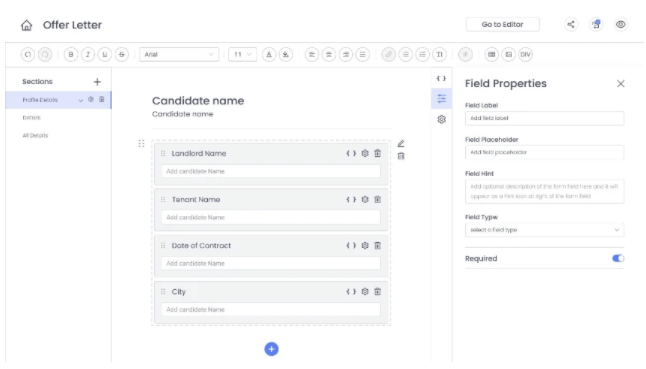
Task: Delete the Tenant Name field
Action: [377, 199]
